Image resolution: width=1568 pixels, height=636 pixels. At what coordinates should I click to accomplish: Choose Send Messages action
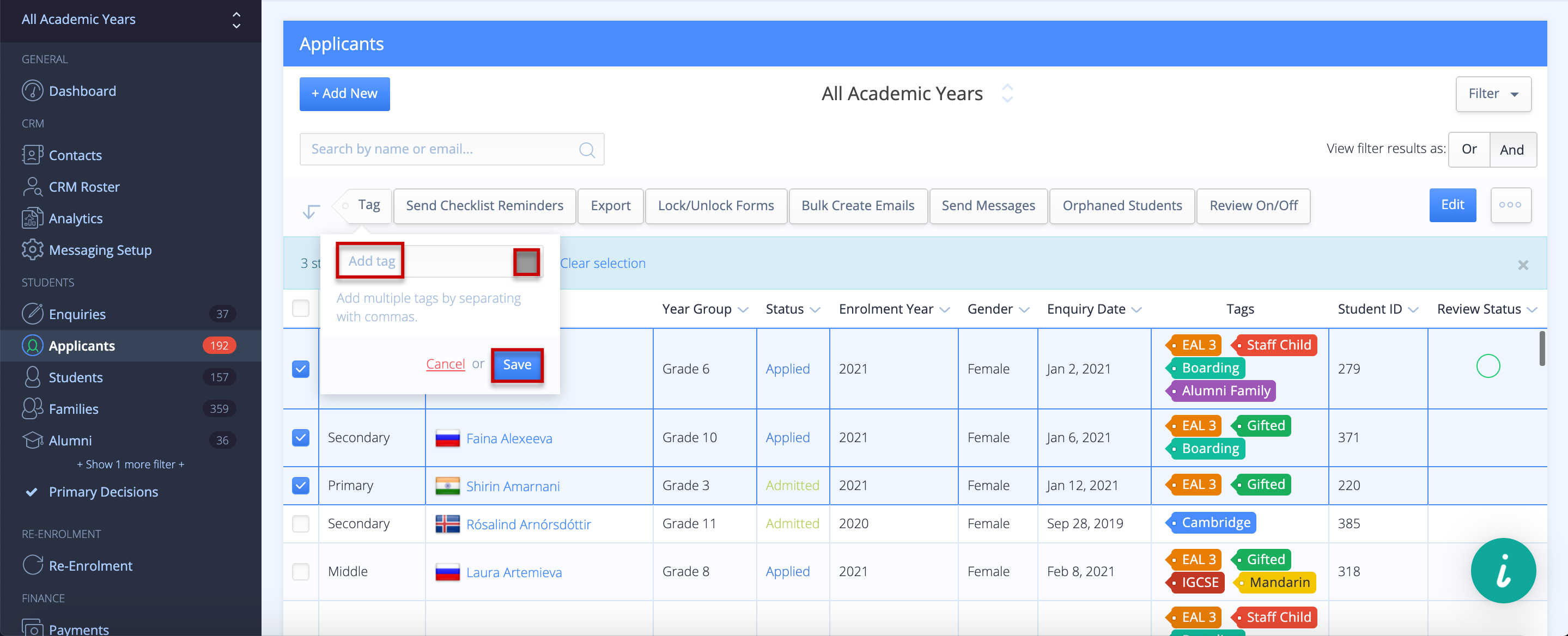[988, 206]
